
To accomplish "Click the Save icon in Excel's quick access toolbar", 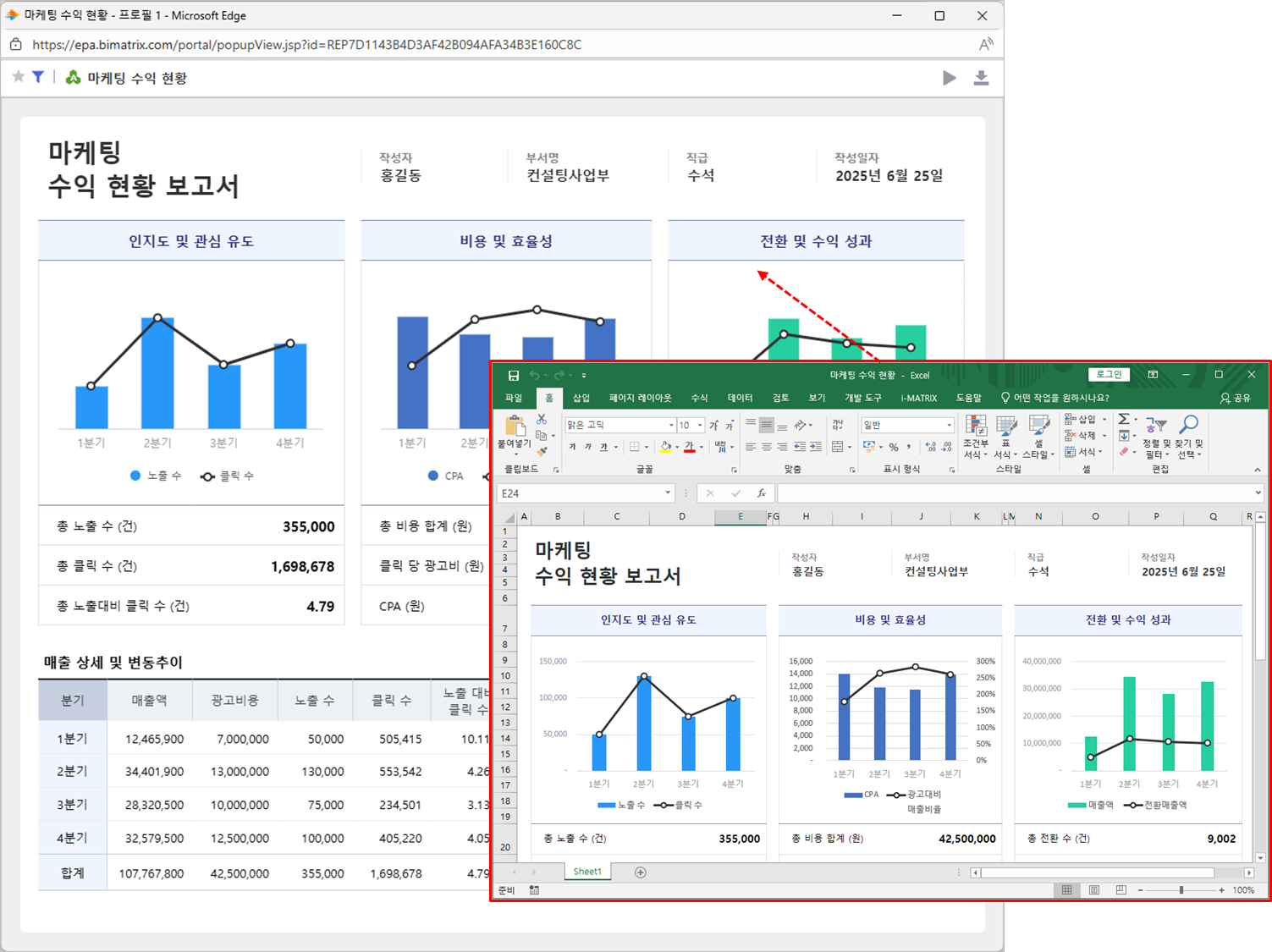I will tap(513, 375).
